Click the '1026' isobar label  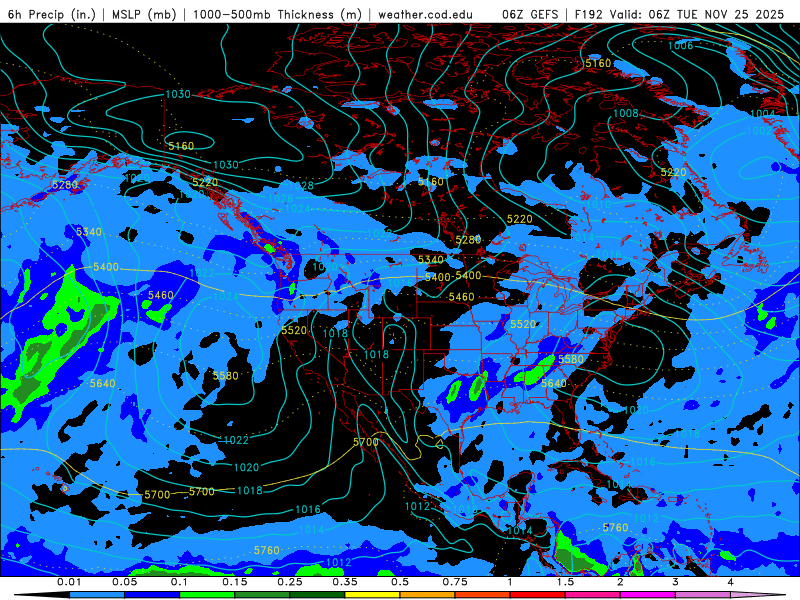click(x=281, y=198)
